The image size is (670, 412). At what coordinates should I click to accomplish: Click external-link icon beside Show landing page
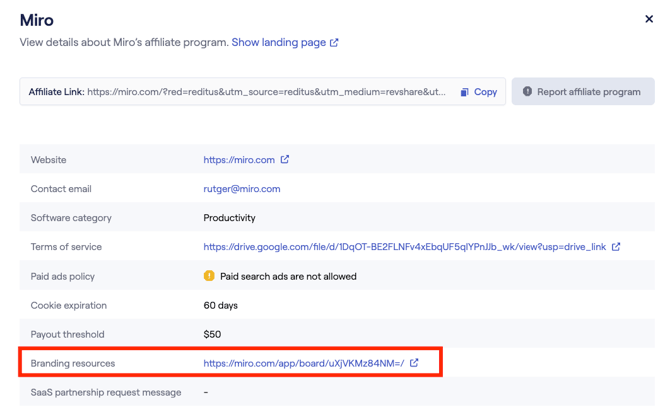tap(334, 43)
